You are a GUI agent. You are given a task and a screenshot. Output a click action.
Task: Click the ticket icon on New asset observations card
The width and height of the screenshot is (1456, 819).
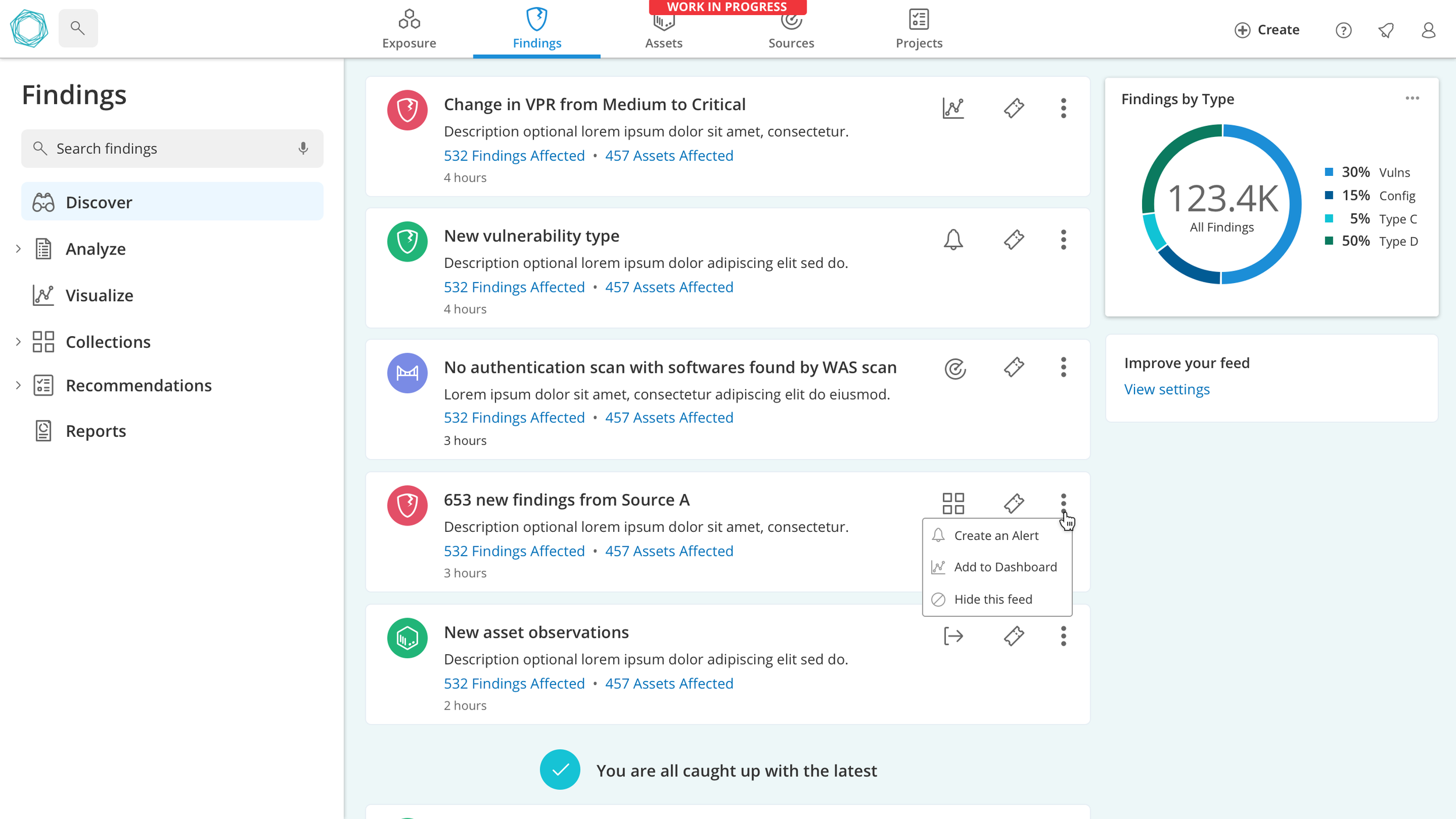[1013, 636]
